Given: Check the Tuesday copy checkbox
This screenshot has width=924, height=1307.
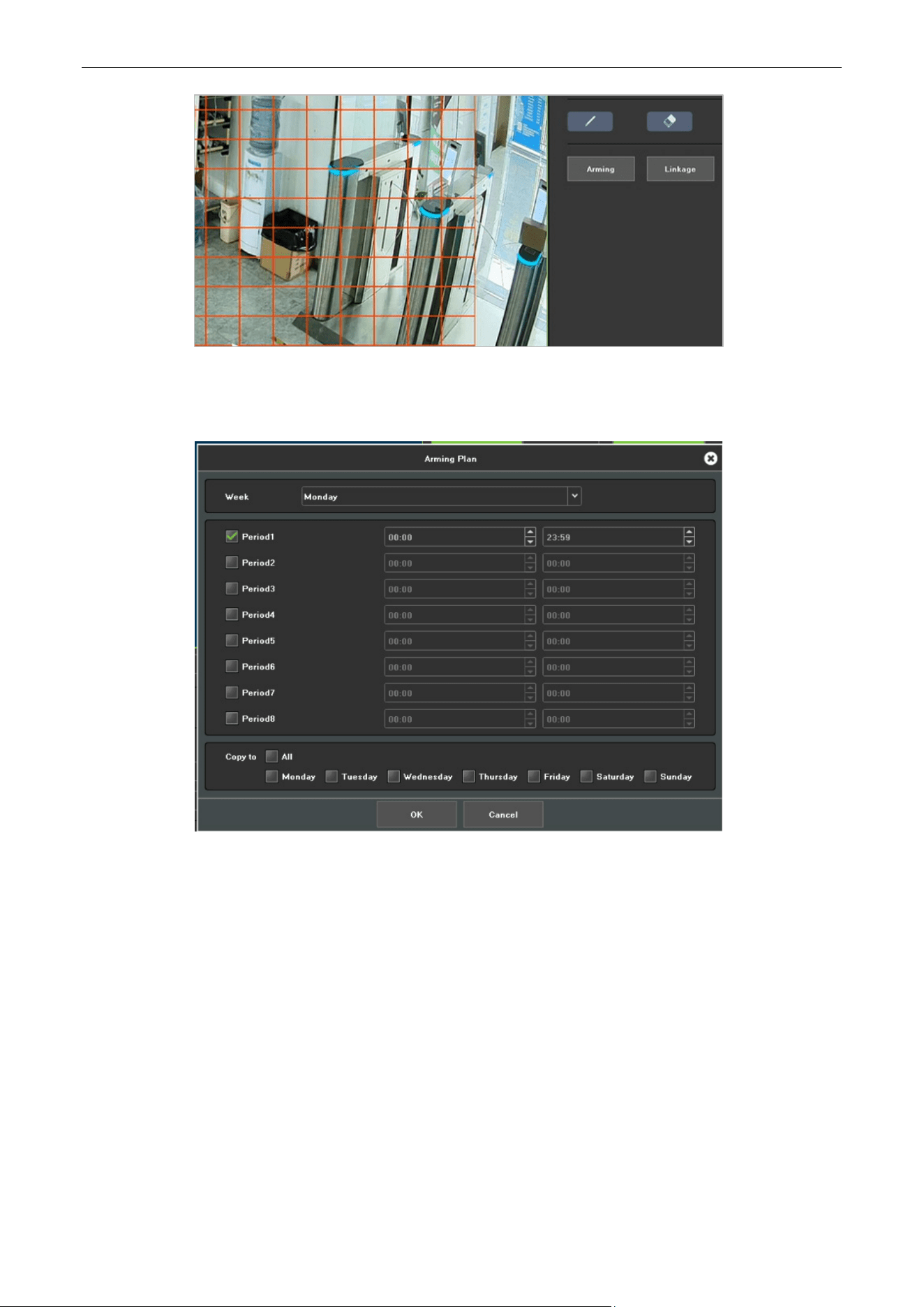Looking at the screenshot, I should click(331, 776).
